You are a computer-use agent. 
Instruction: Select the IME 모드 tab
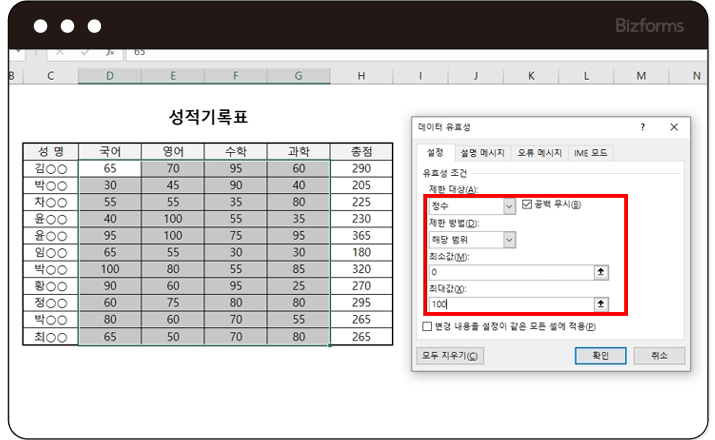[x=590, y=153]
